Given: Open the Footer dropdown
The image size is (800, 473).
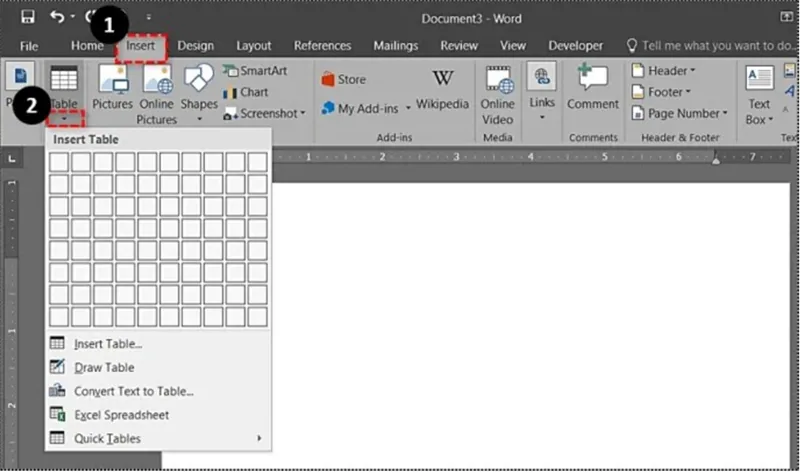Looking at the screenshot, I should click(x=661, y=92).
